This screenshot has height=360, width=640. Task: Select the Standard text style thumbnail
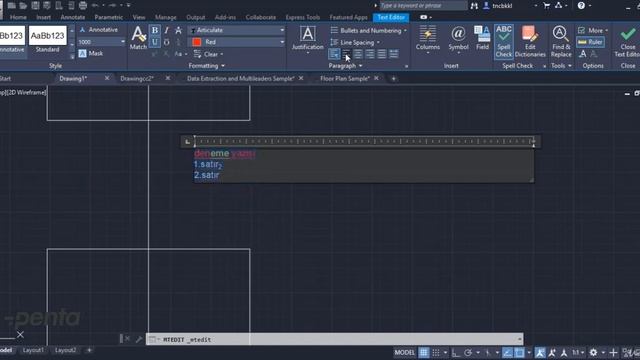click(x=47, y=40)
